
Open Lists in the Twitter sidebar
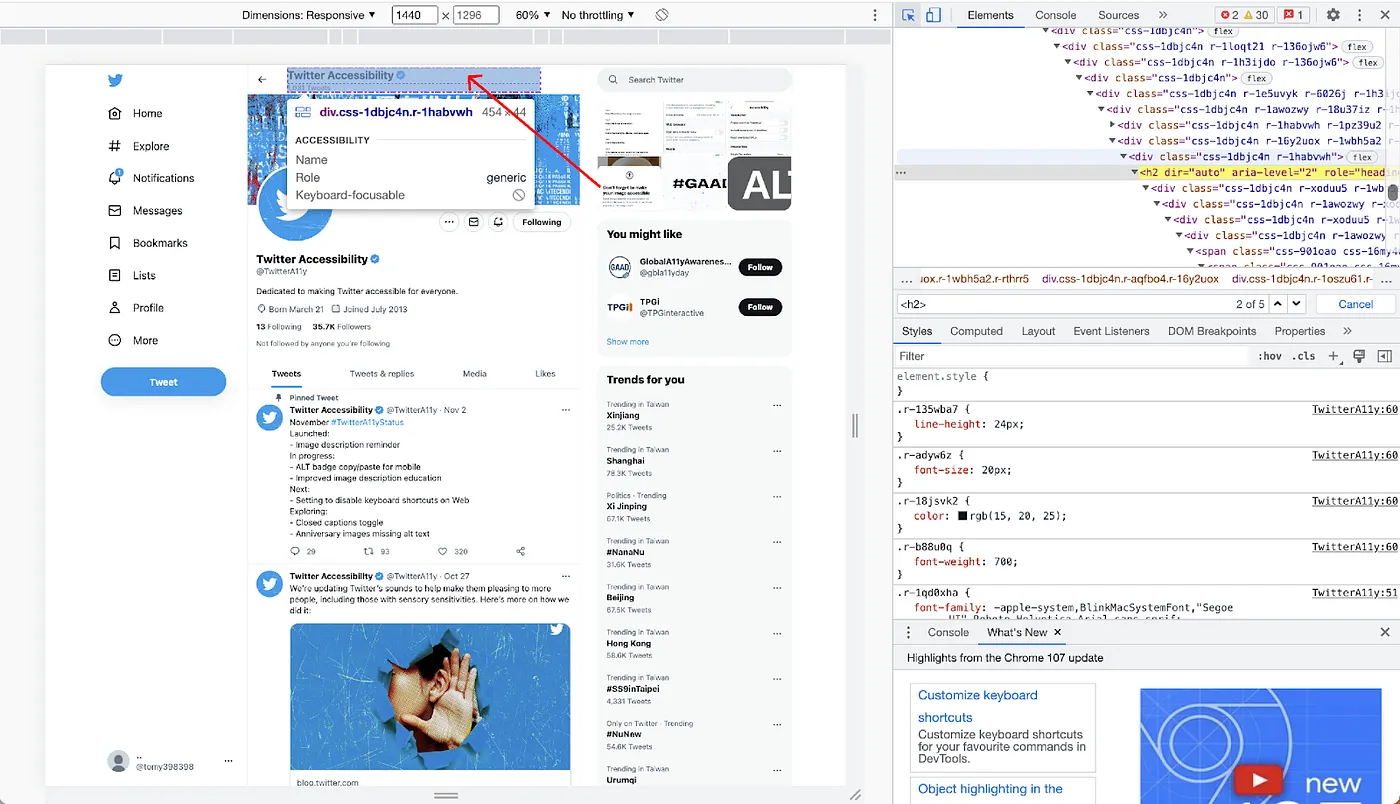coord(132,275)
